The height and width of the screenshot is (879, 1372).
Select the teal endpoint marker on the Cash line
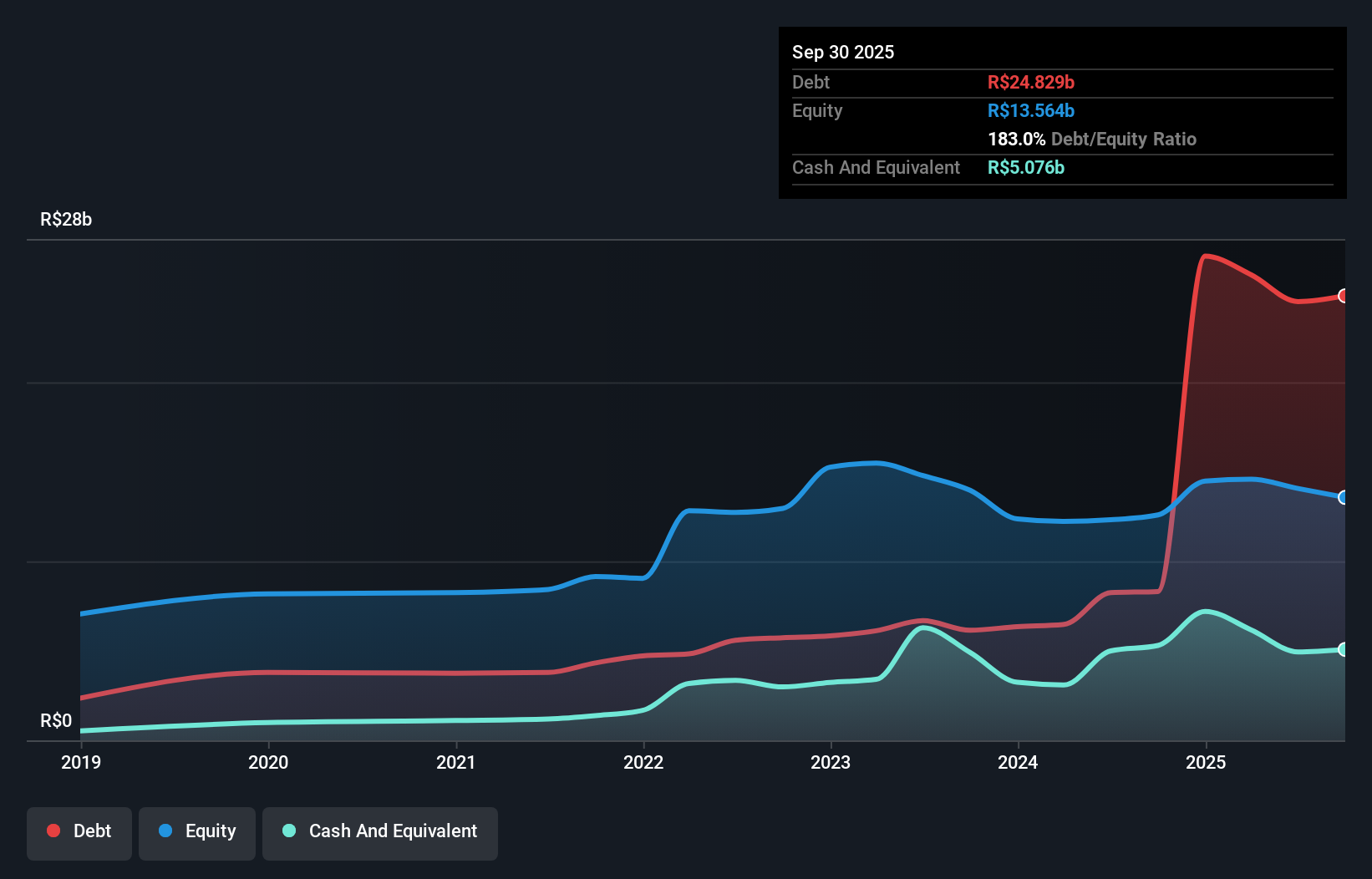tap(1344, 649)
